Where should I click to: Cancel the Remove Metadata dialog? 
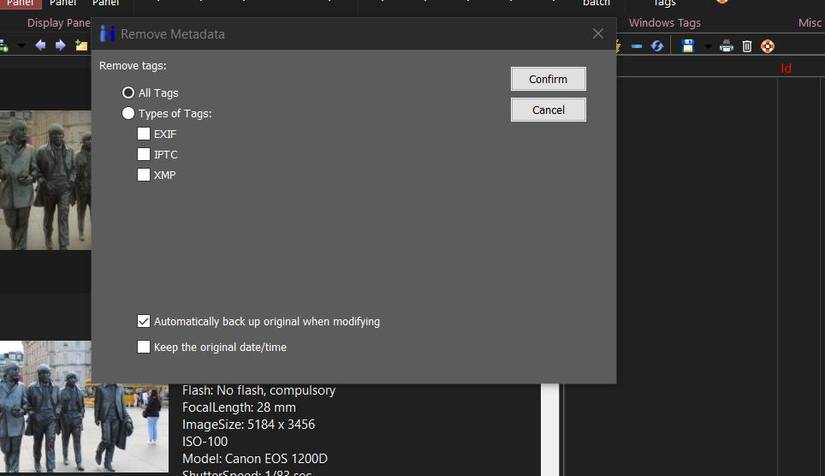coord(548,110)
